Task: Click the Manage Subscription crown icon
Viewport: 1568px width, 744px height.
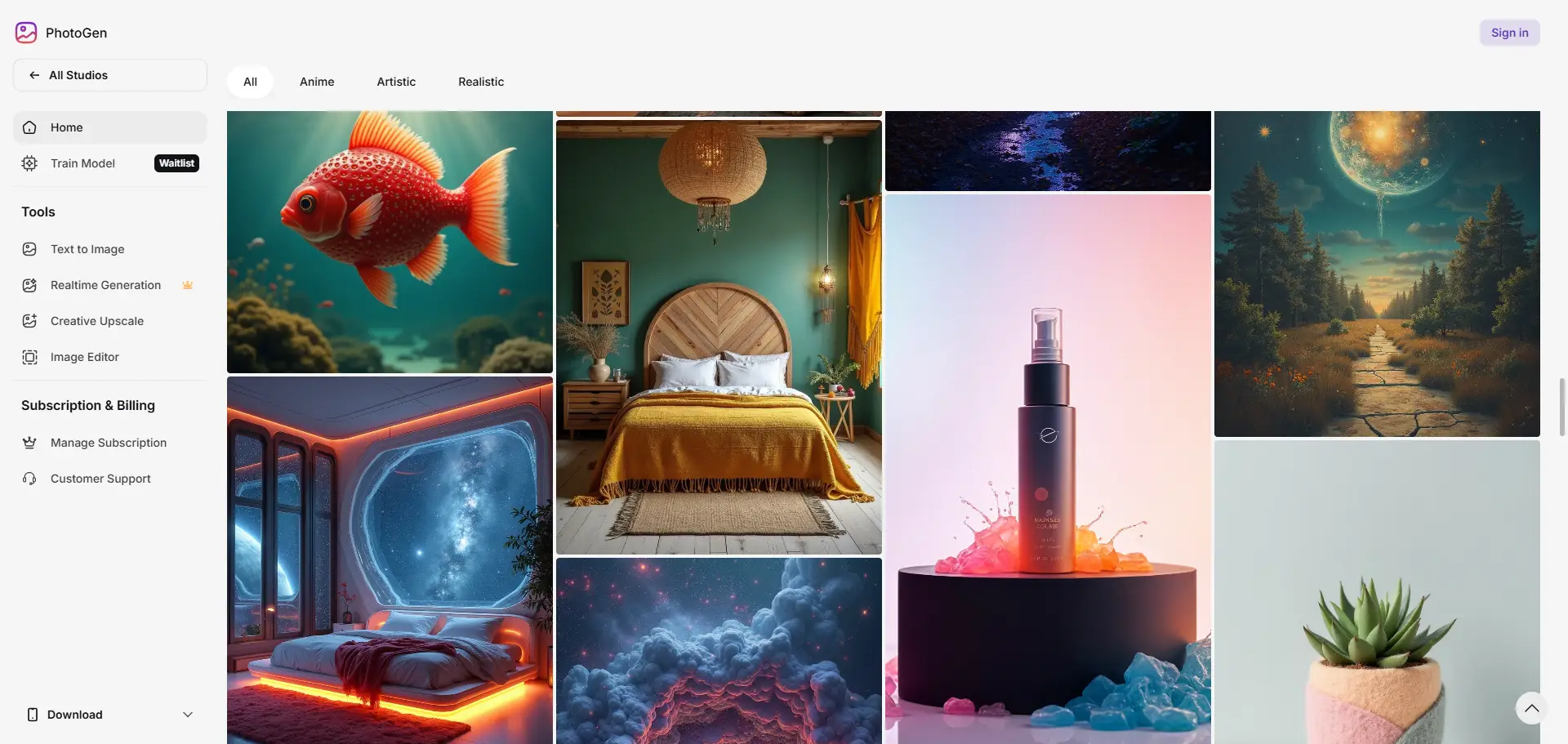Action: (x=29, y=443)
